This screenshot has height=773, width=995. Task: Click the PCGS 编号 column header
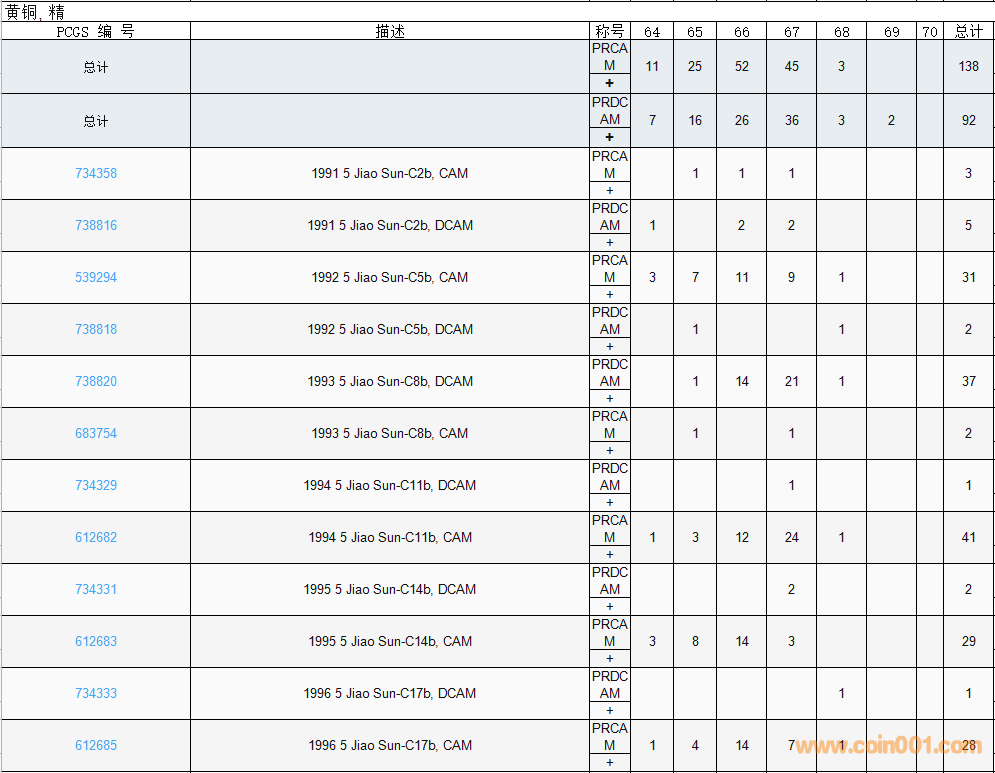coord(95,31)
